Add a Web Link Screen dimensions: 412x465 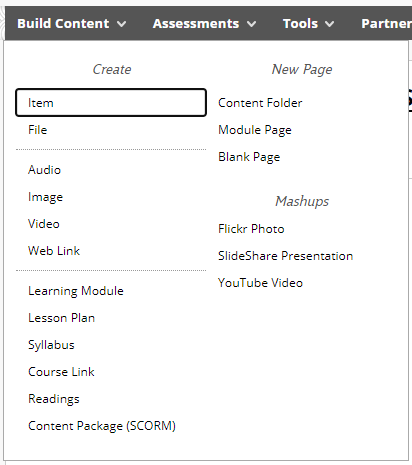[54, 251]
